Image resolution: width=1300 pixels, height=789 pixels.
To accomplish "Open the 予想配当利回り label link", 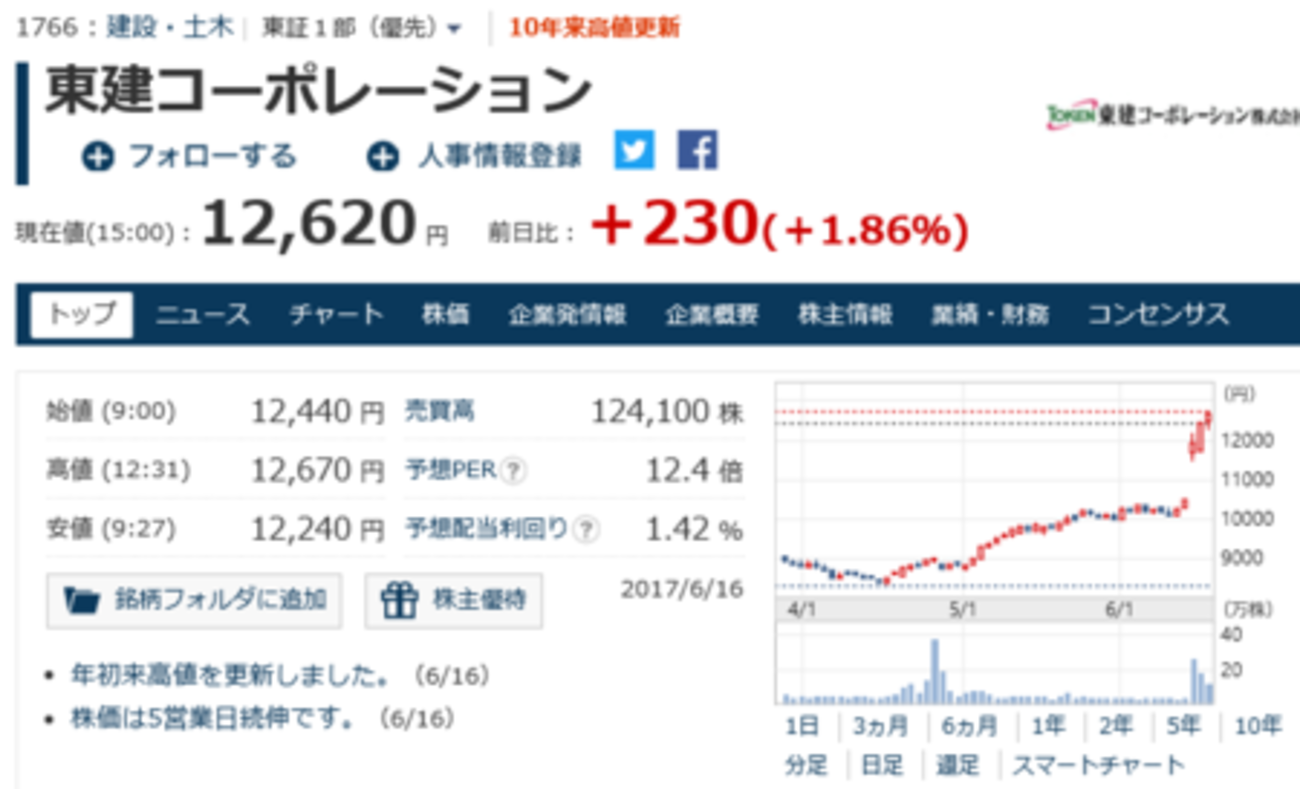I will coord(487,528).
